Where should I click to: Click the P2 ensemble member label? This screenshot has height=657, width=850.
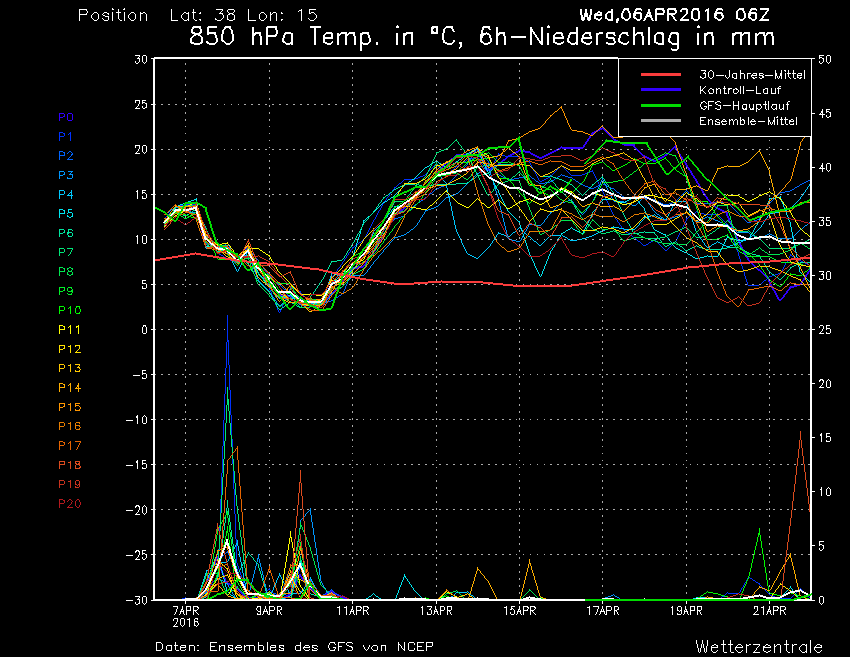66,156
